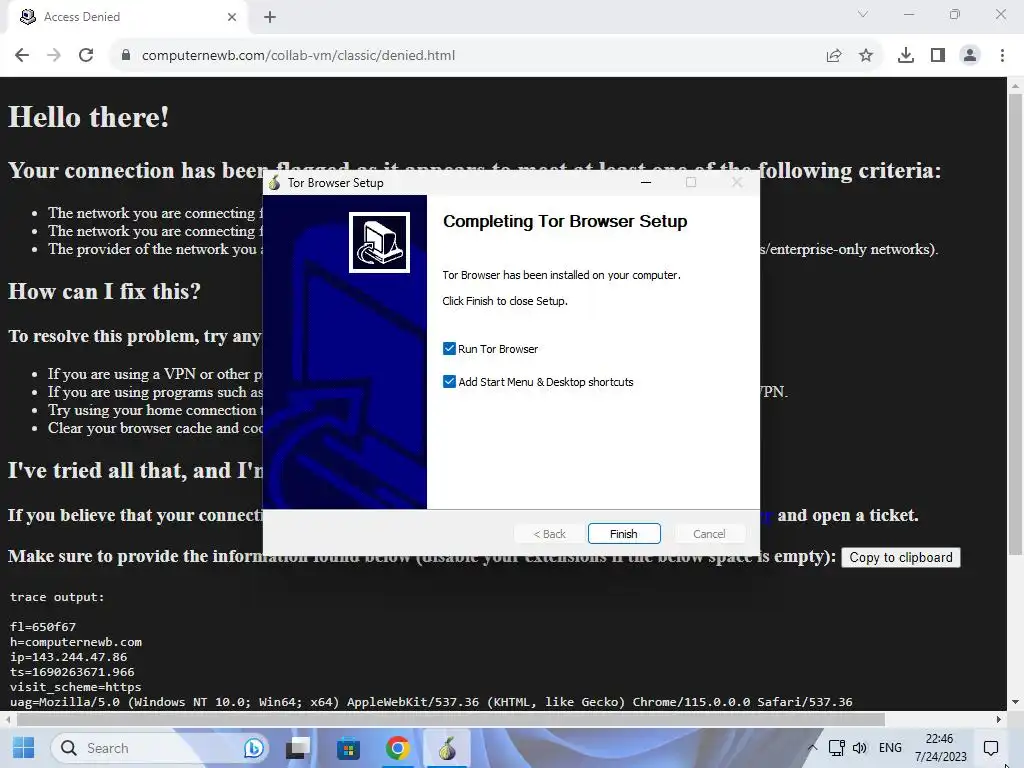Open a new Chrome tab
This screenshot has height=768, width=1024.
(270, 17)
